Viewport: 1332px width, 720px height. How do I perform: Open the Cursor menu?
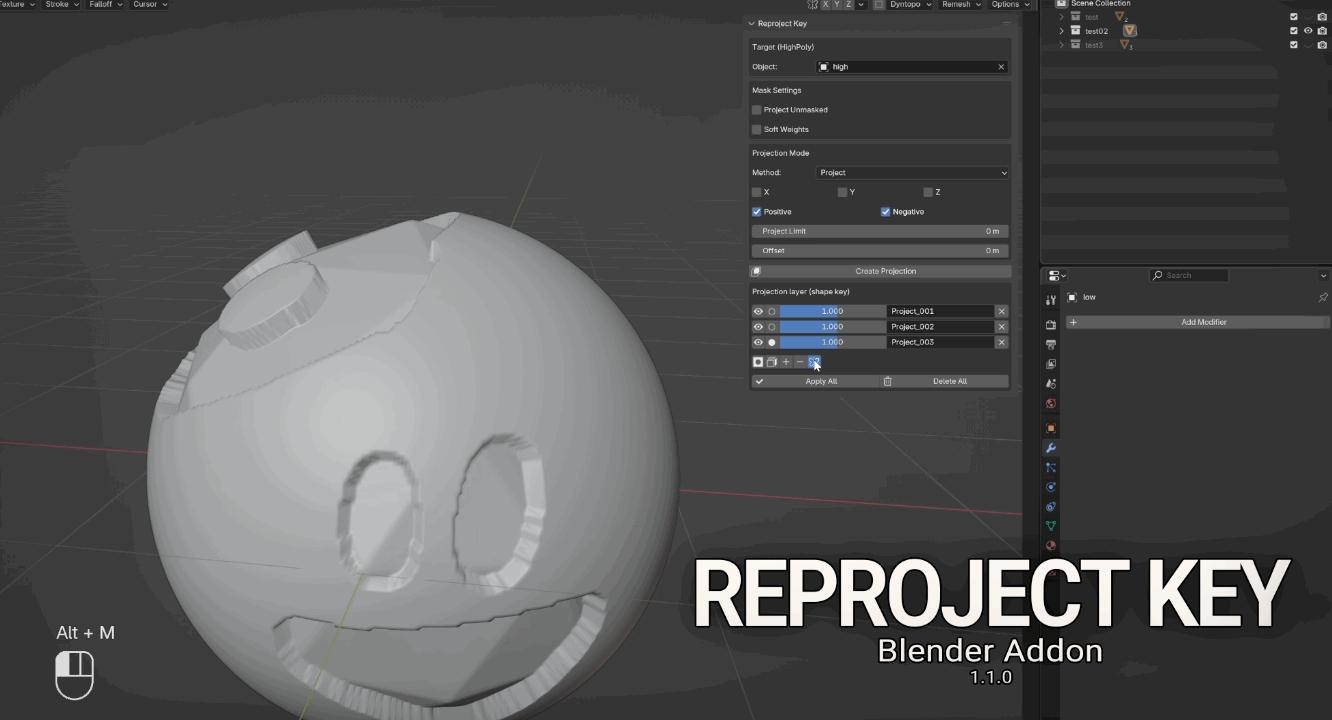[x=149, y=5]
